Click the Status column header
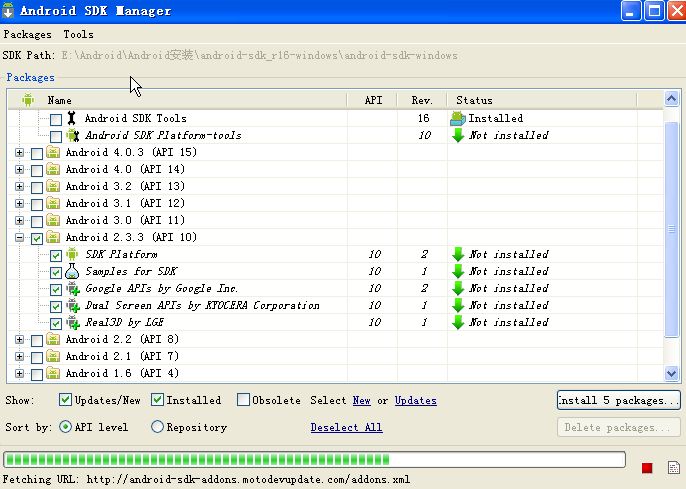The height and width of the screenshot is (489, 686). (x=542, y=100)
